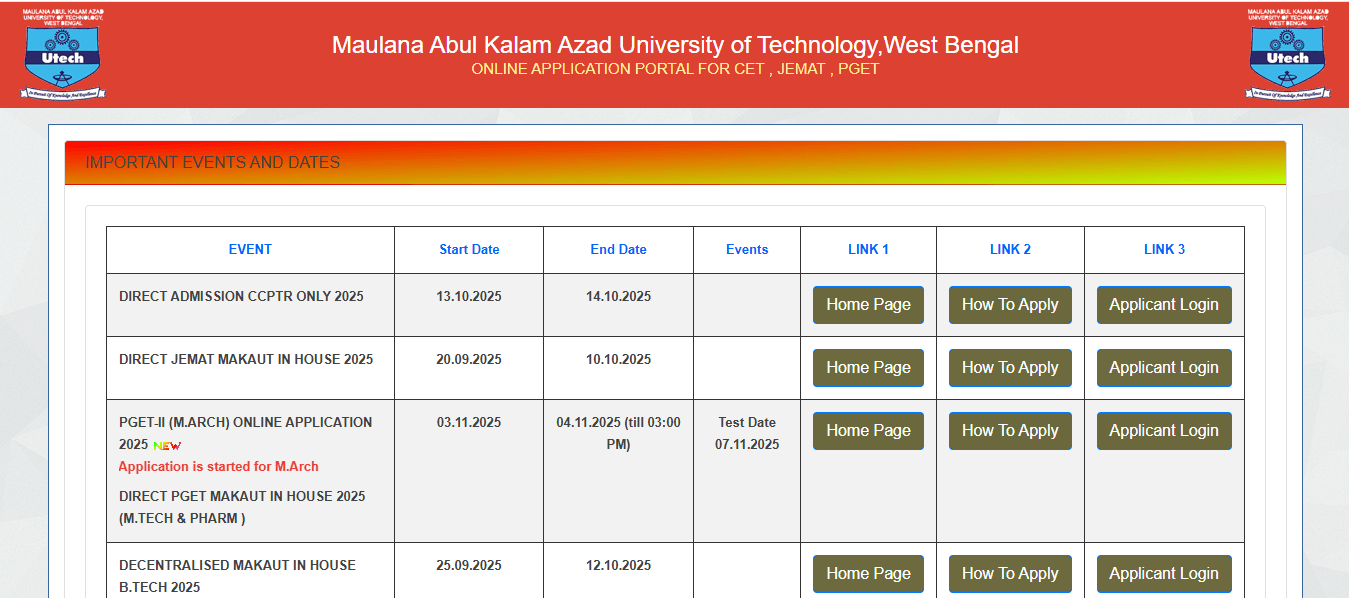Screen dimensions: 1349x598
Task: Open How To Apply for PGET-II application
Action: (x=1009, y=430)
